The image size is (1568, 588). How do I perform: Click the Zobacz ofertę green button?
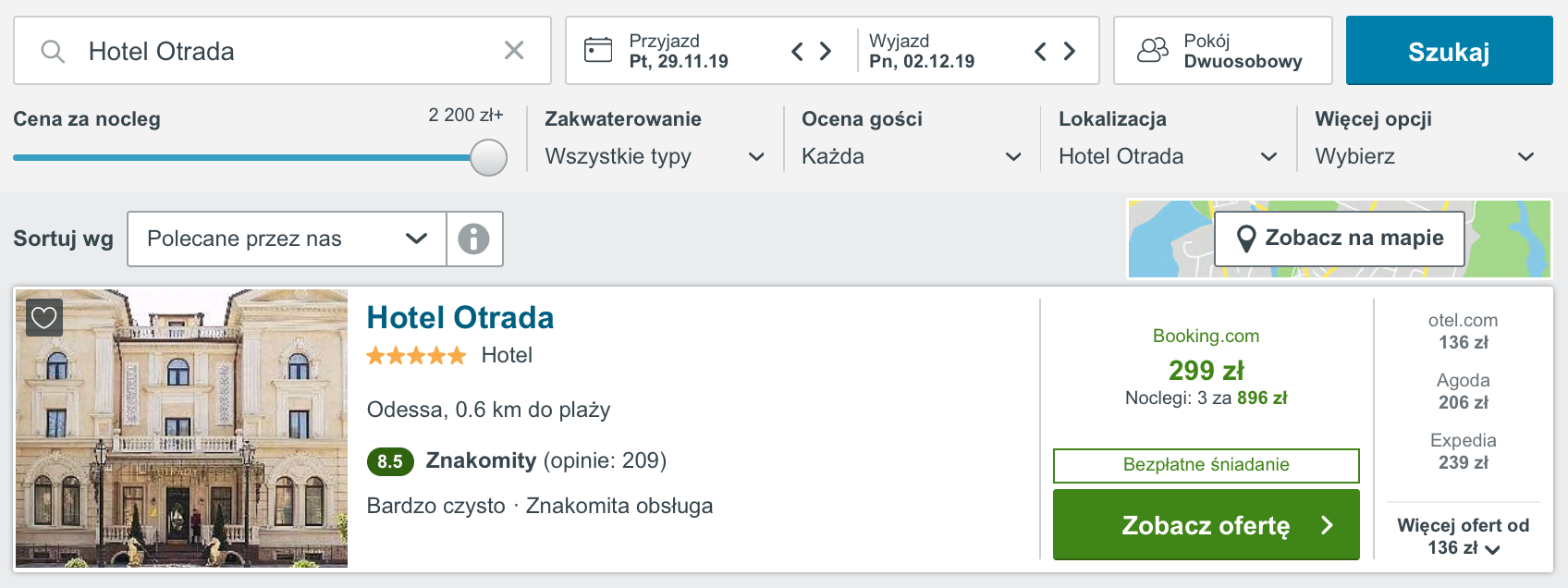point(1206,525)
